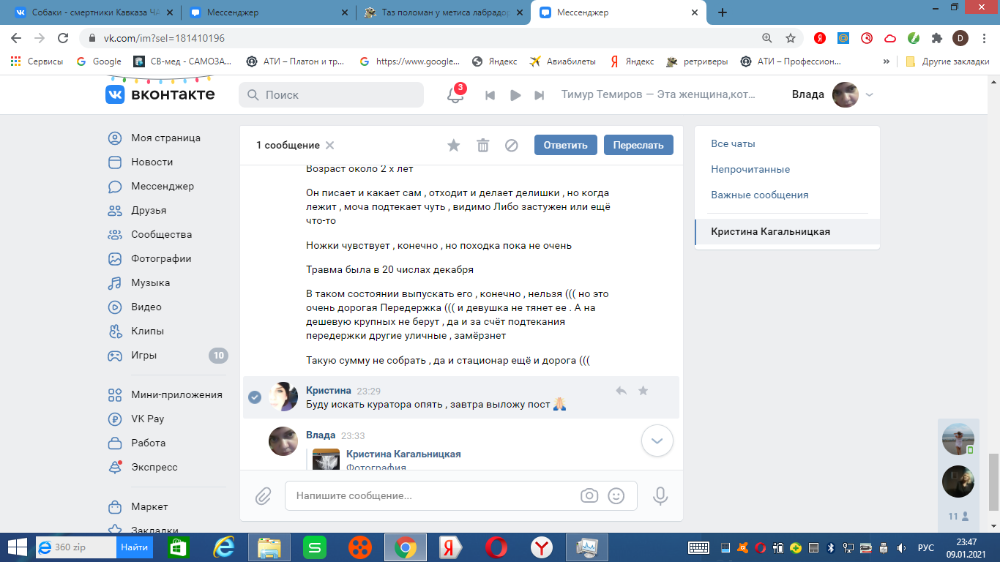Image resolution: width=1000 pixels, height=562 pixels.
Task: Open Другие закладки folder
Action: 947,61
